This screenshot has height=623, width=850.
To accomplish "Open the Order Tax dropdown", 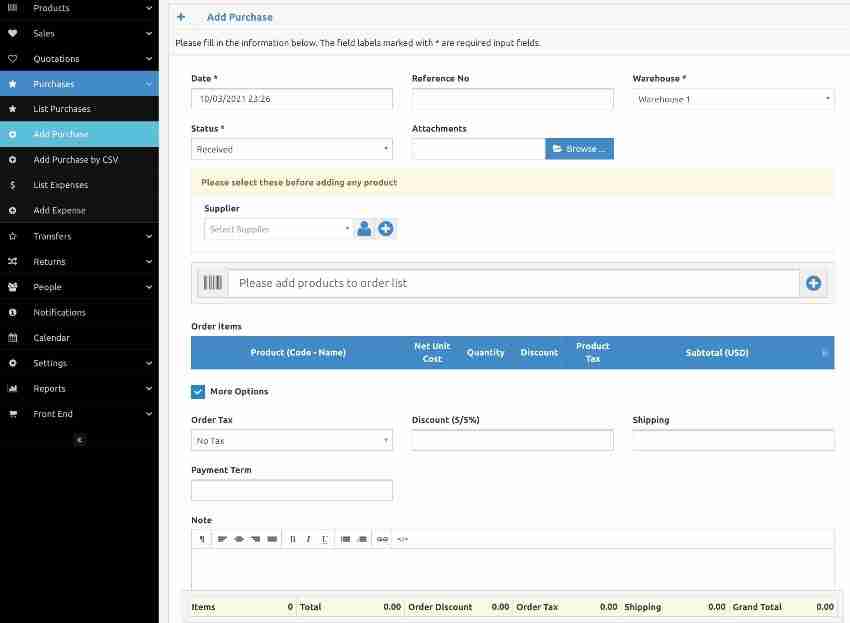I will 291,440.
